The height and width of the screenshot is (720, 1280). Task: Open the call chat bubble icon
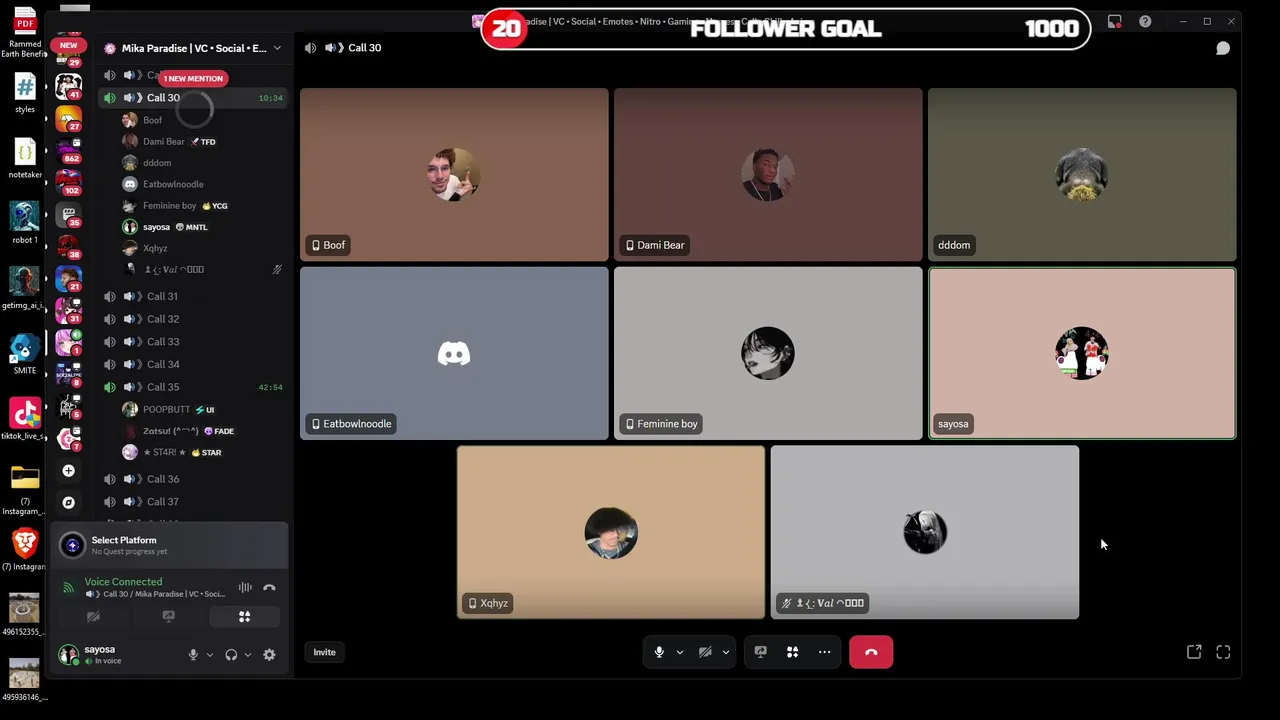(1222, 48)
